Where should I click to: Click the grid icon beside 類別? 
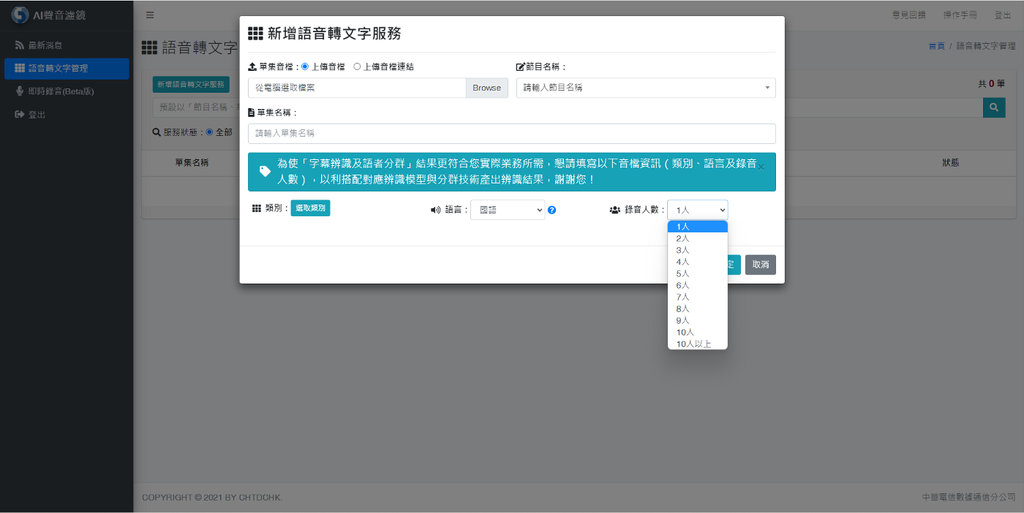[257, 208]
